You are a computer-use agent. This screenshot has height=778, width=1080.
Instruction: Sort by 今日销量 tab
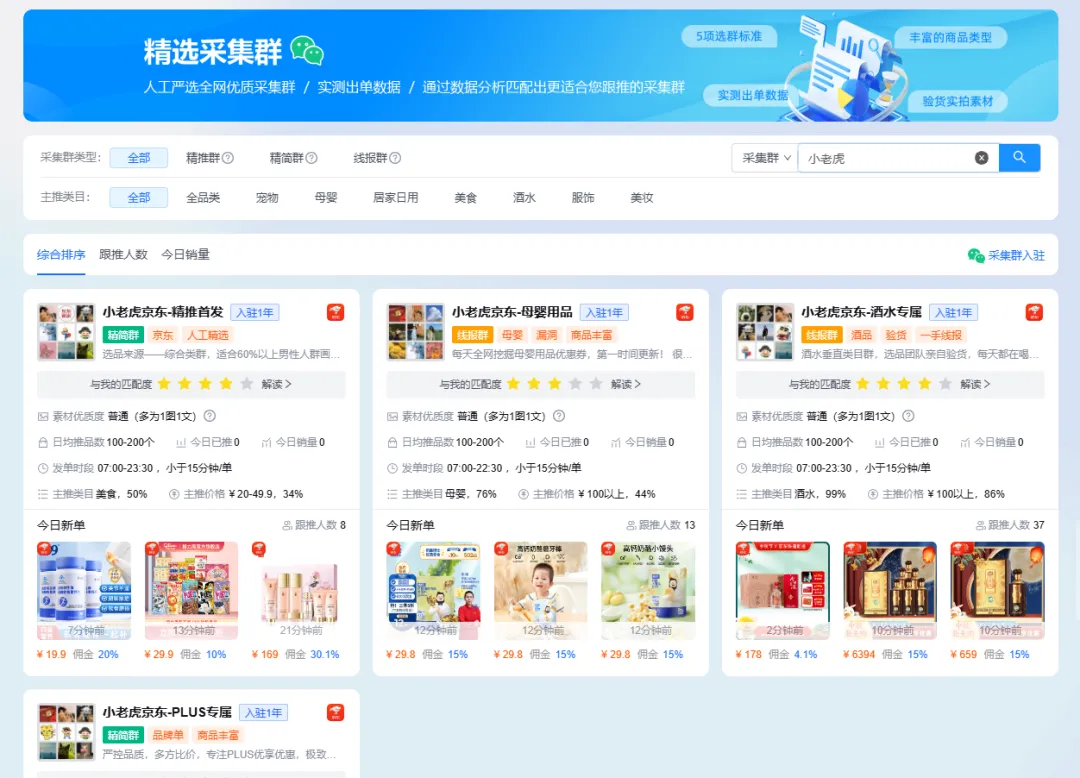tap(185, 255)
